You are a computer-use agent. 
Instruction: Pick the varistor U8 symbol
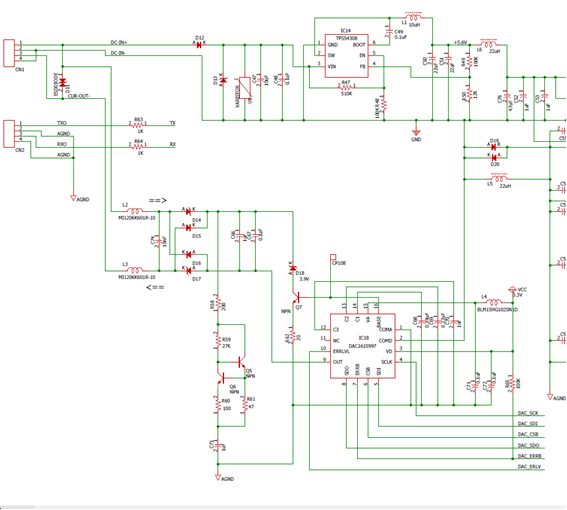point(245,88)
